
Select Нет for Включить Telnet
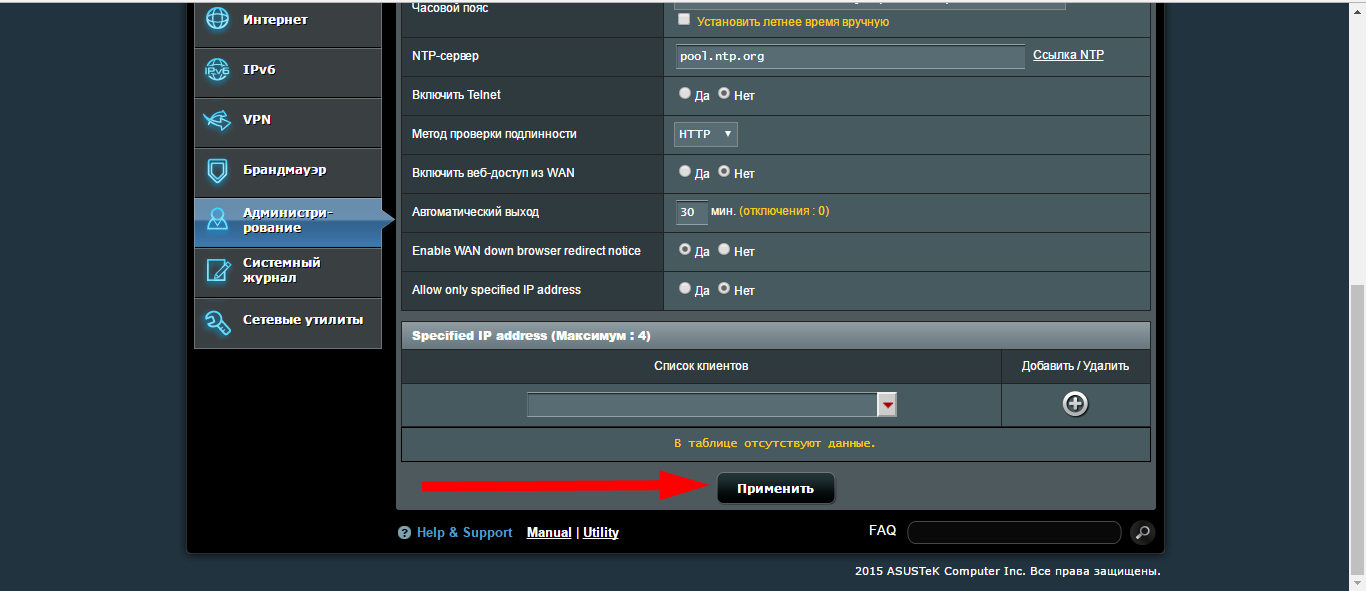tap(724, 94)
